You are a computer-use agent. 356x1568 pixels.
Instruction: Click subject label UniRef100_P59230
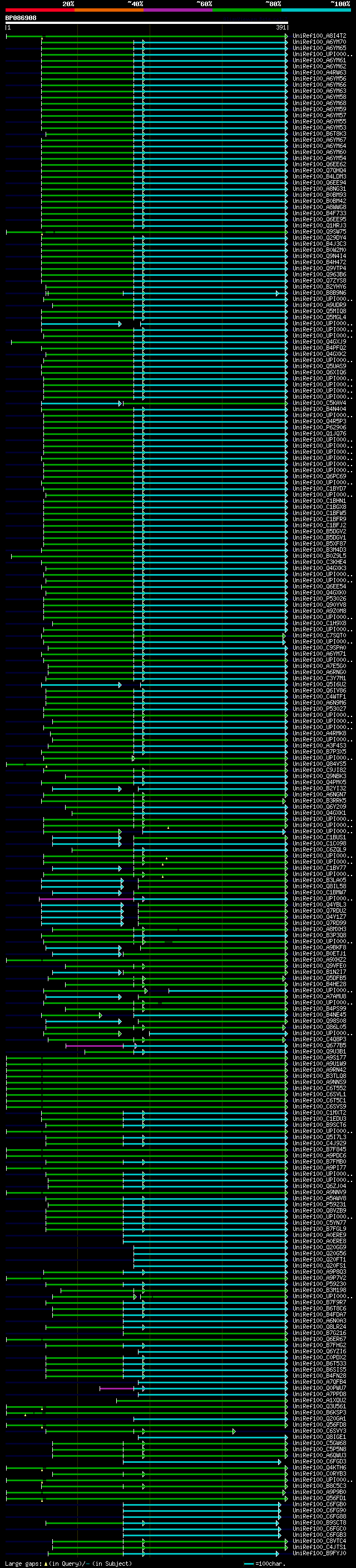point(319,1284)
